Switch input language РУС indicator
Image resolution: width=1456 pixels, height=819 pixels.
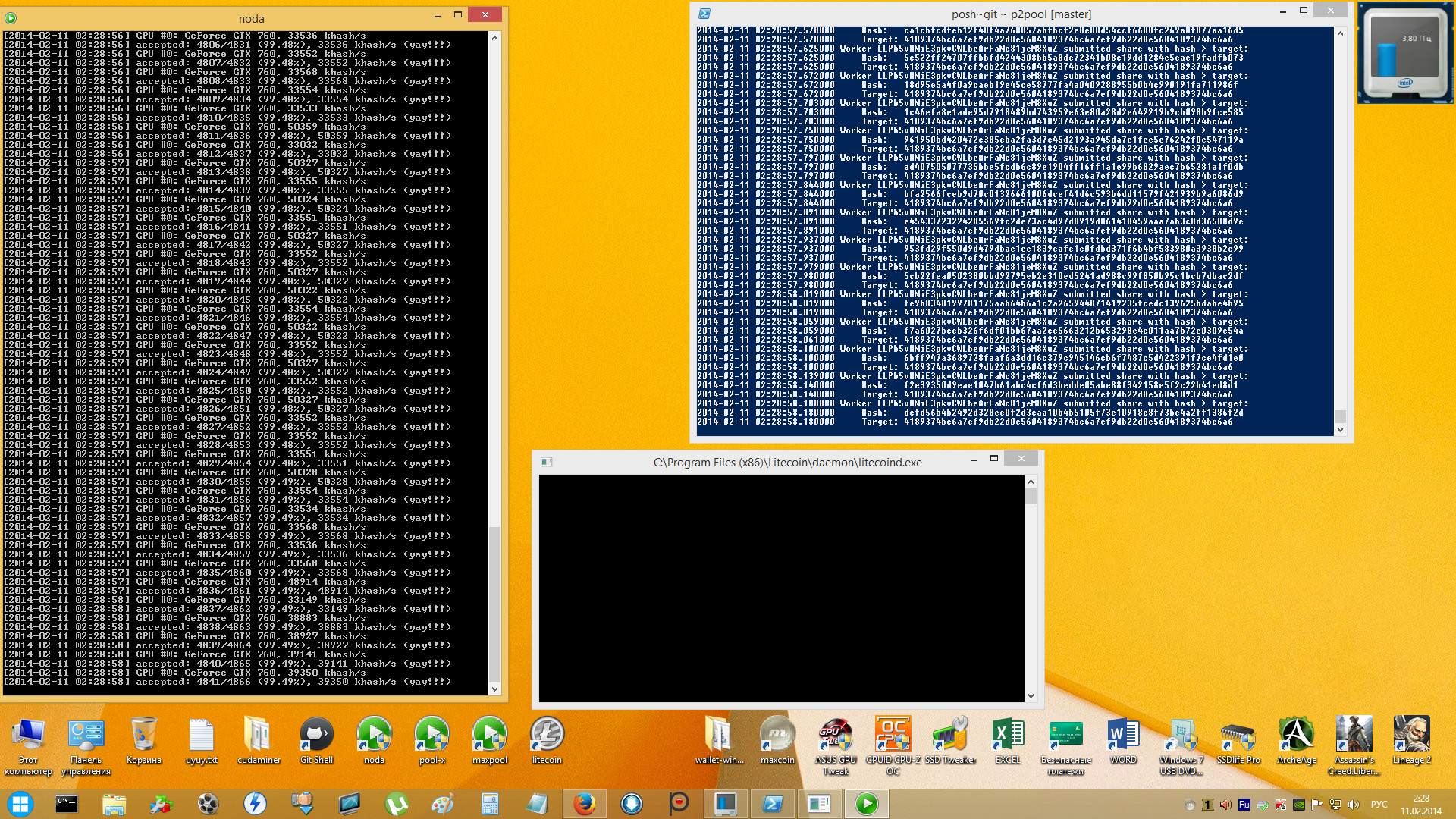tap(1379, 805)
